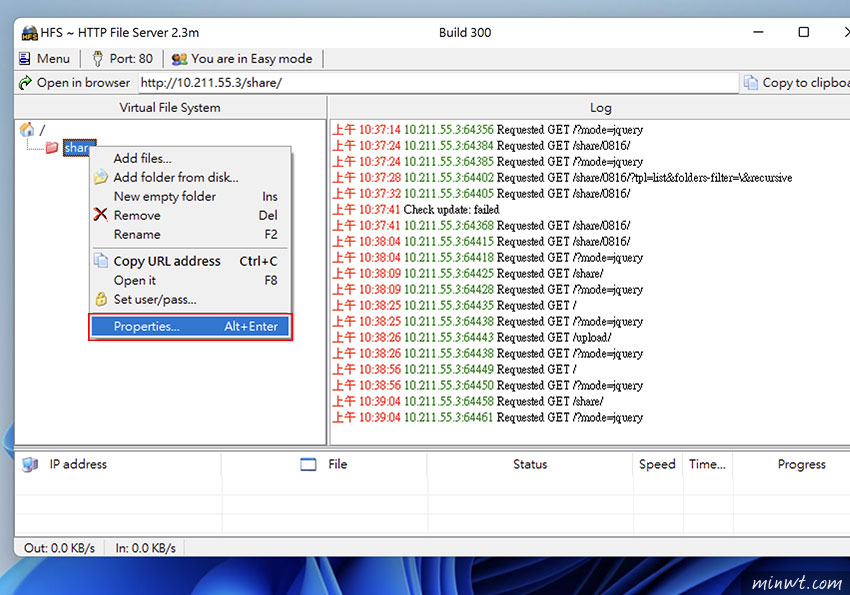Choose New empty folder
850x595 pixels.
(x=190, y=196)
